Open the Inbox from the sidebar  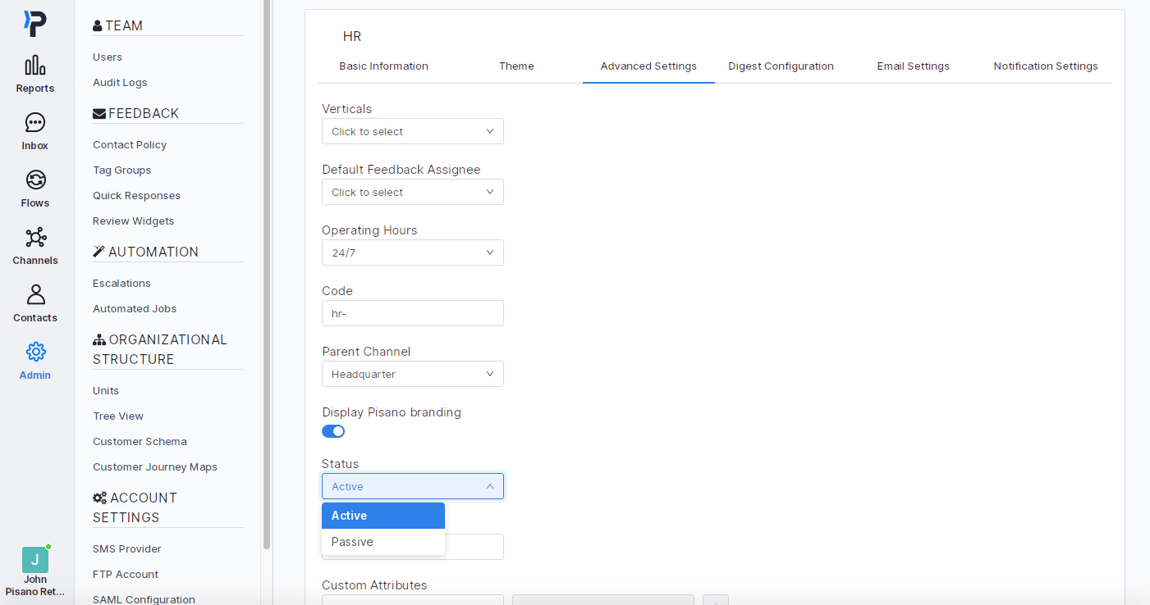tap(34, 132)
